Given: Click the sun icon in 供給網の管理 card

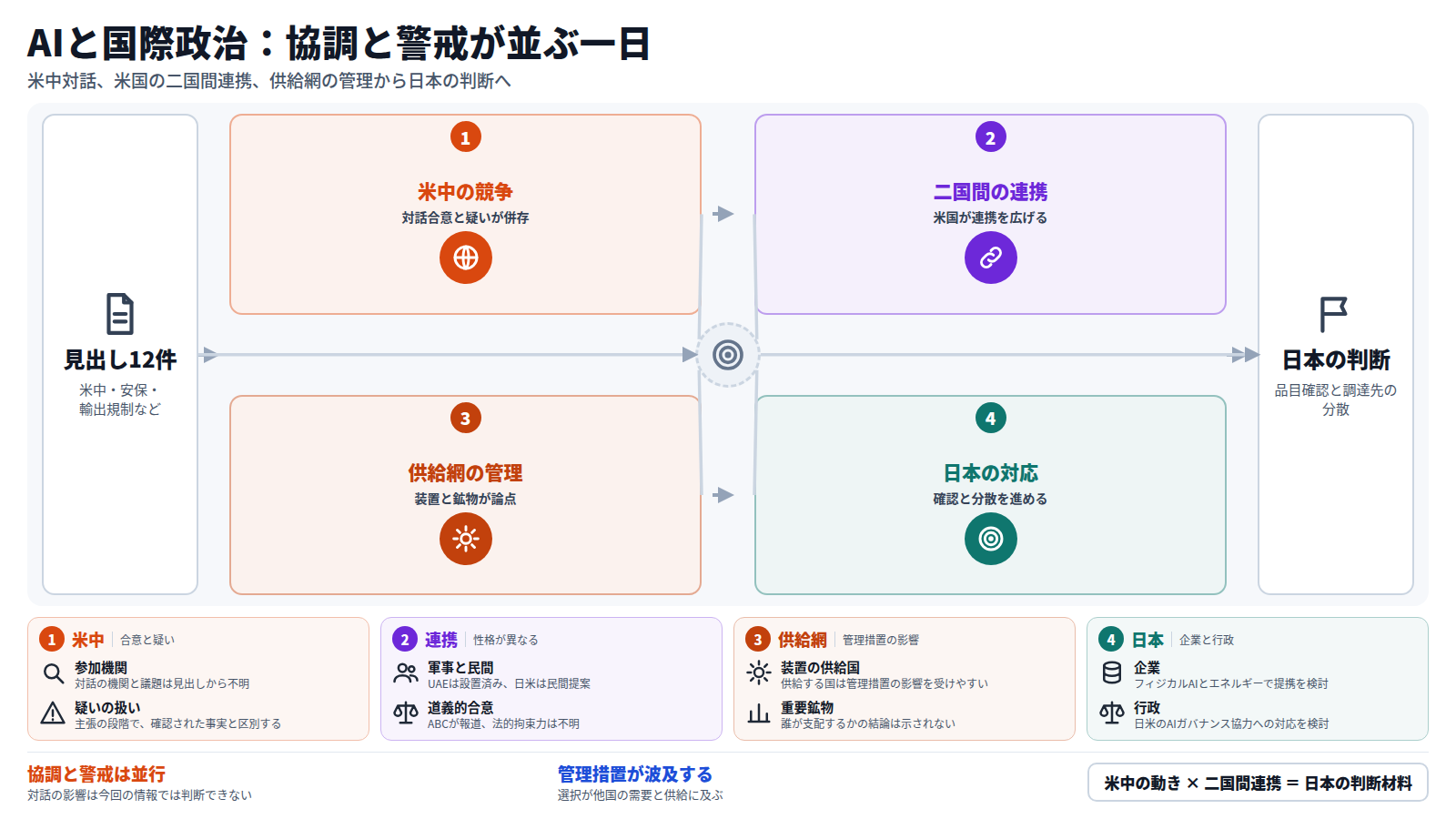Looking at the screenshot, I should pos(466,539).
